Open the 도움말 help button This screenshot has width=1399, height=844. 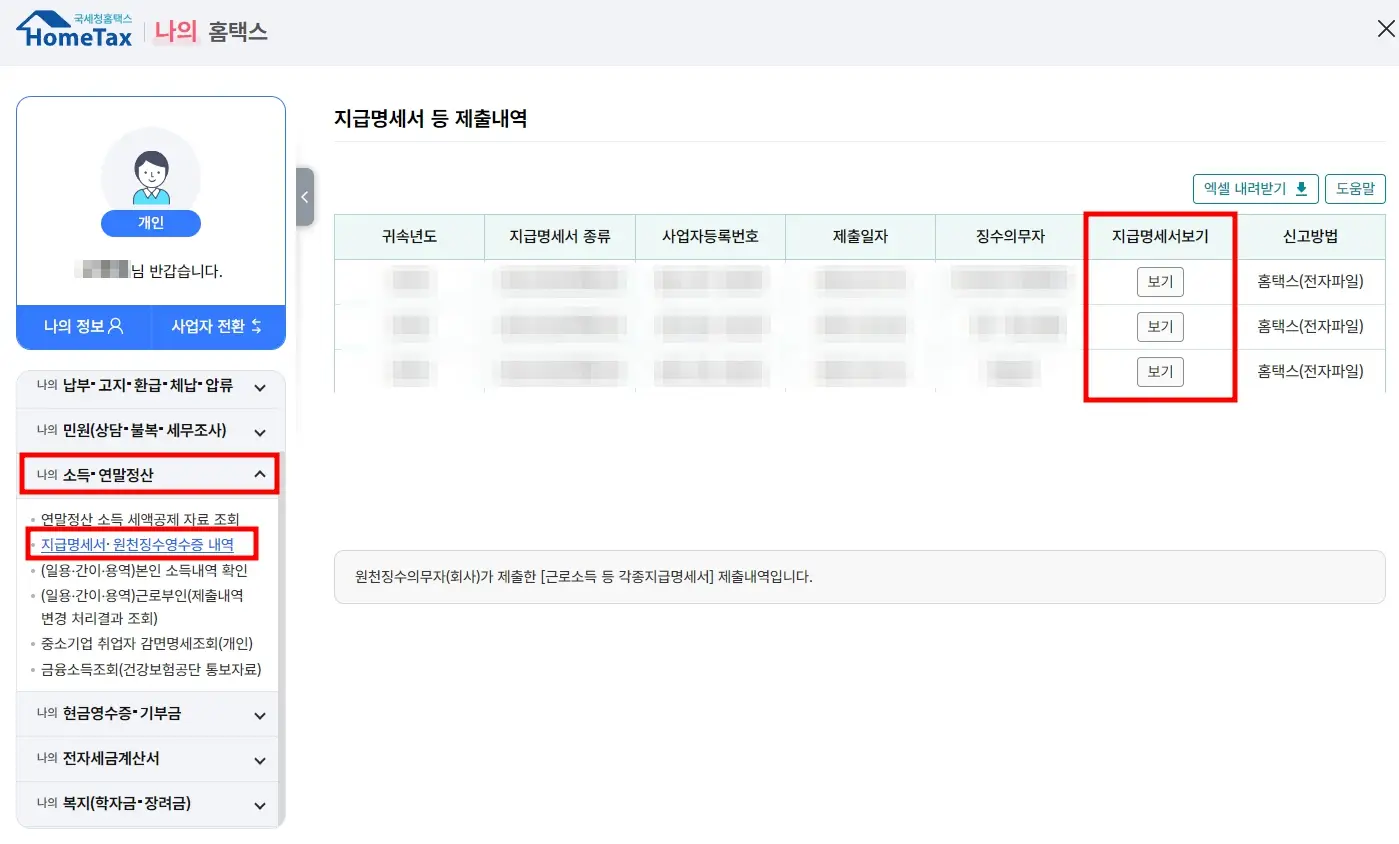pyautogui.click(x=1355, y=188)
